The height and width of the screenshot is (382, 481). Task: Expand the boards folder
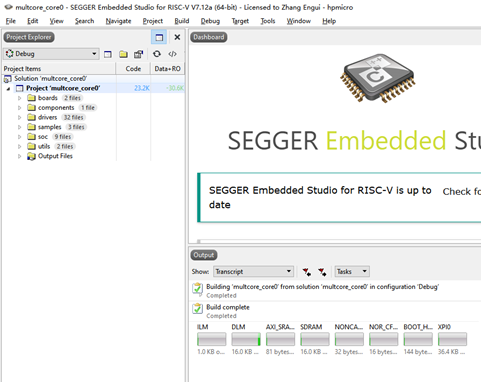pos(19,98)
